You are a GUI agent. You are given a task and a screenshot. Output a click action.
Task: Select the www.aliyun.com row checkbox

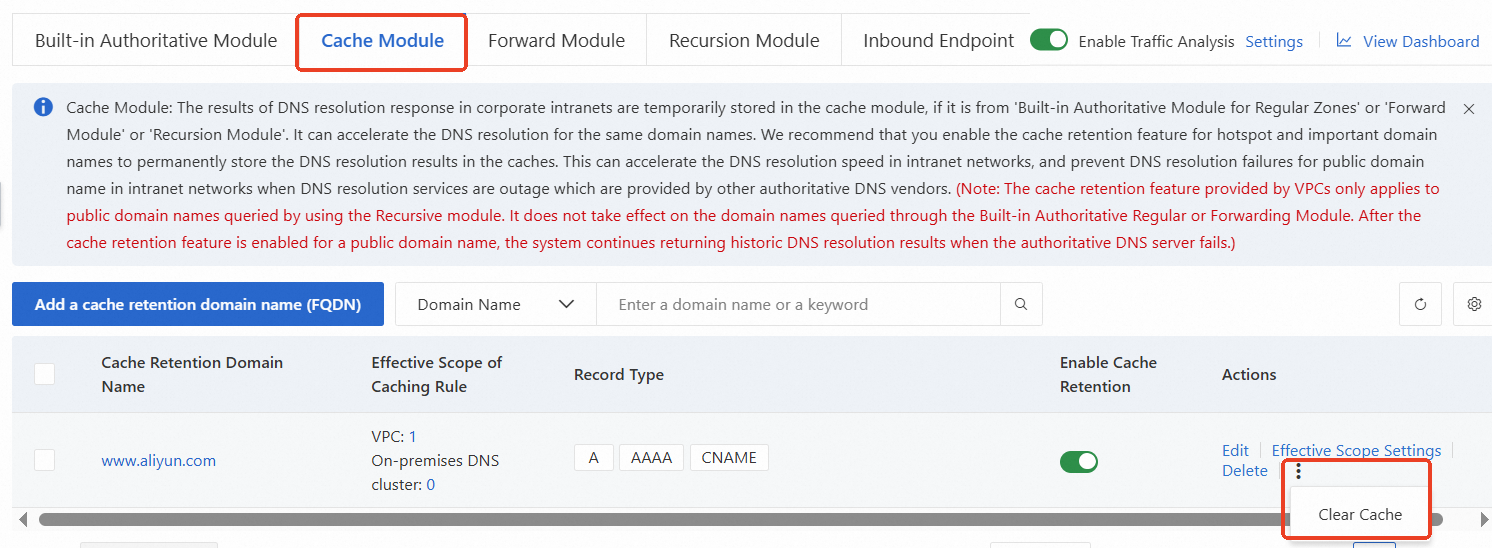(44, 460)
